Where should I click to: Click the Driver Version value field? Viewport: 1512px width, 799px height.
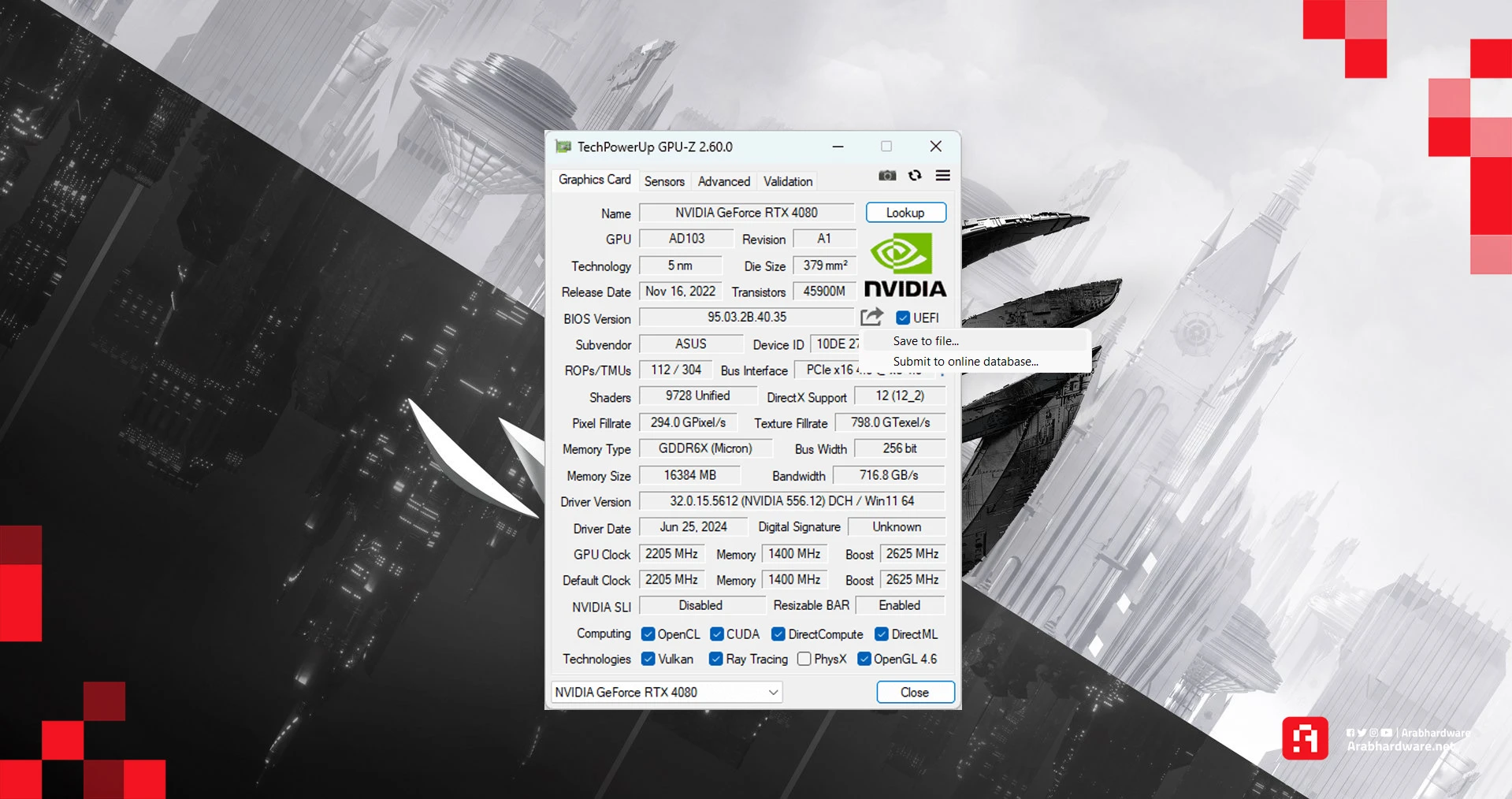pos(792,501)
